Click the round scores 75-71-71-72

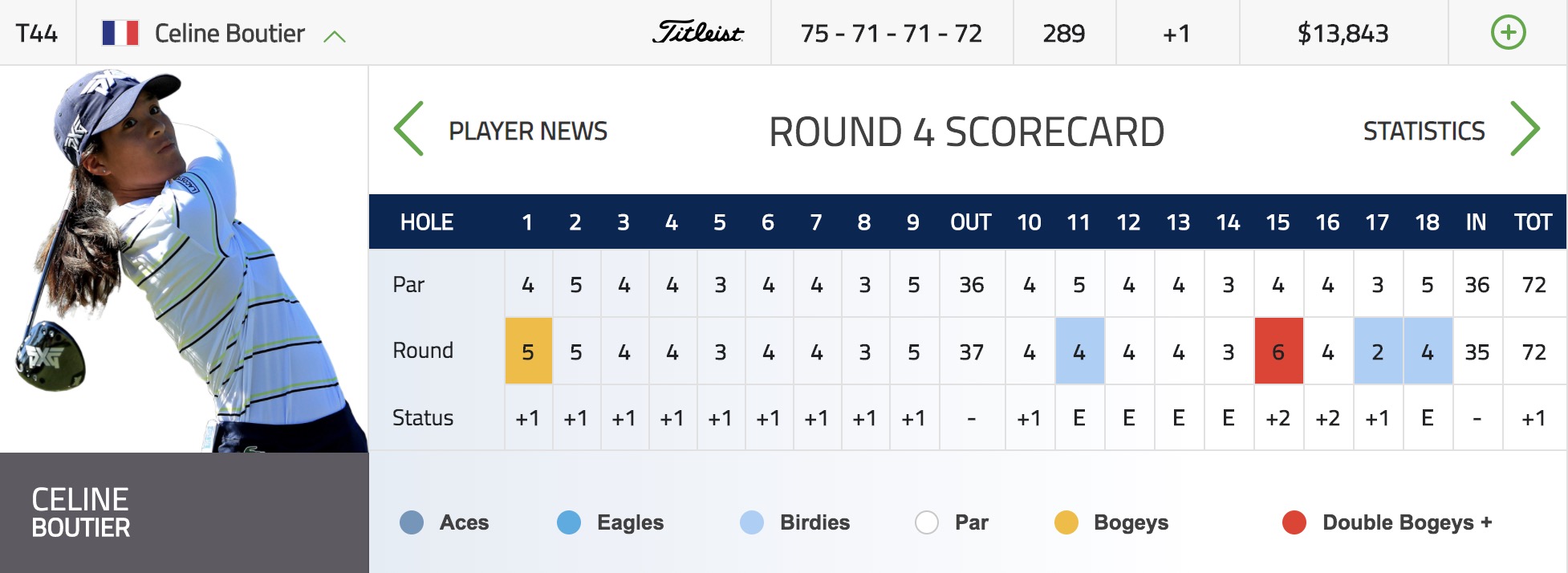(x=891, y=34)
